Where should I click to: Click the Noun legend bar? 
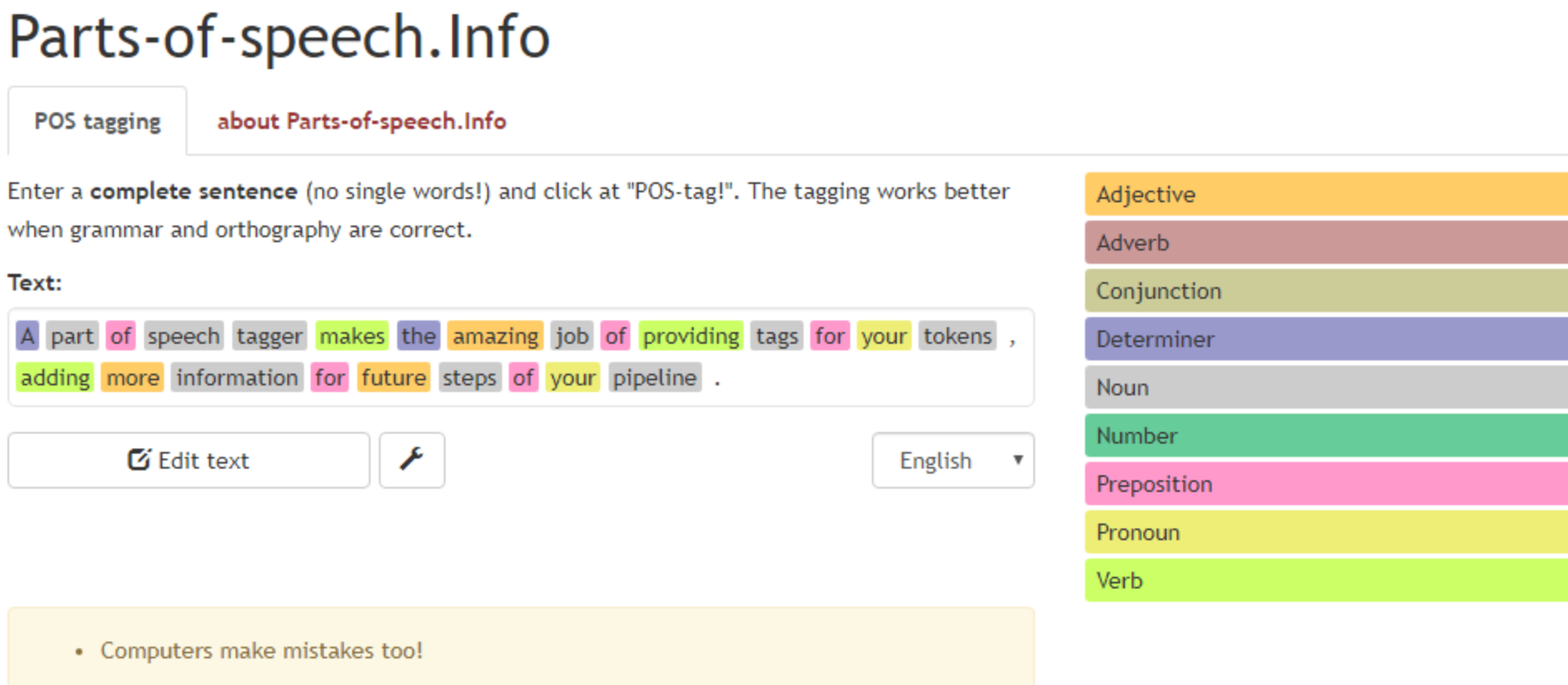point(1326,387)
